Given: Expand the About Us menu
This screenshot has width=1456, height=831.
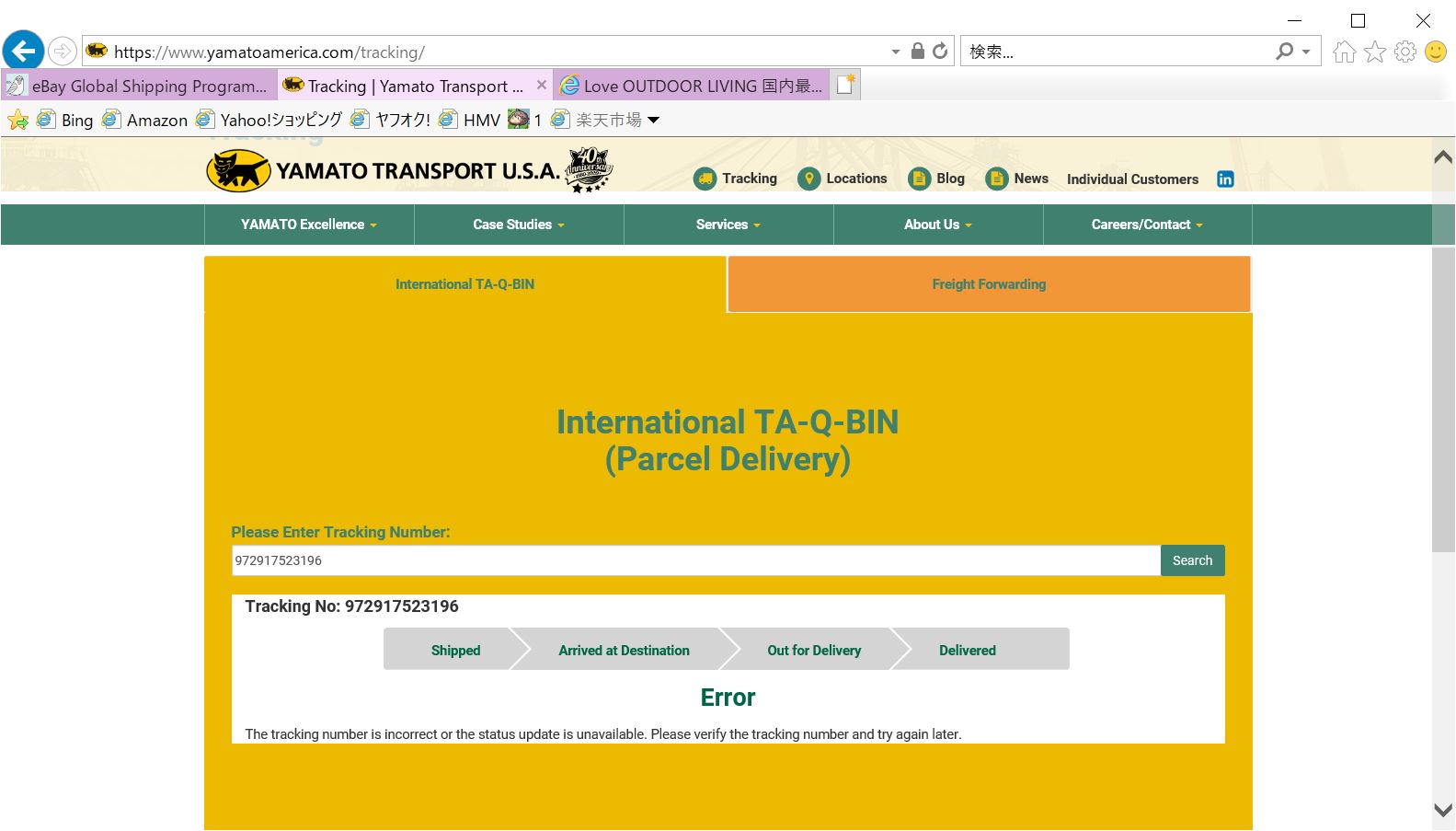Looking at the screenshot, I should pyautogui.click(x=938, y=225).
